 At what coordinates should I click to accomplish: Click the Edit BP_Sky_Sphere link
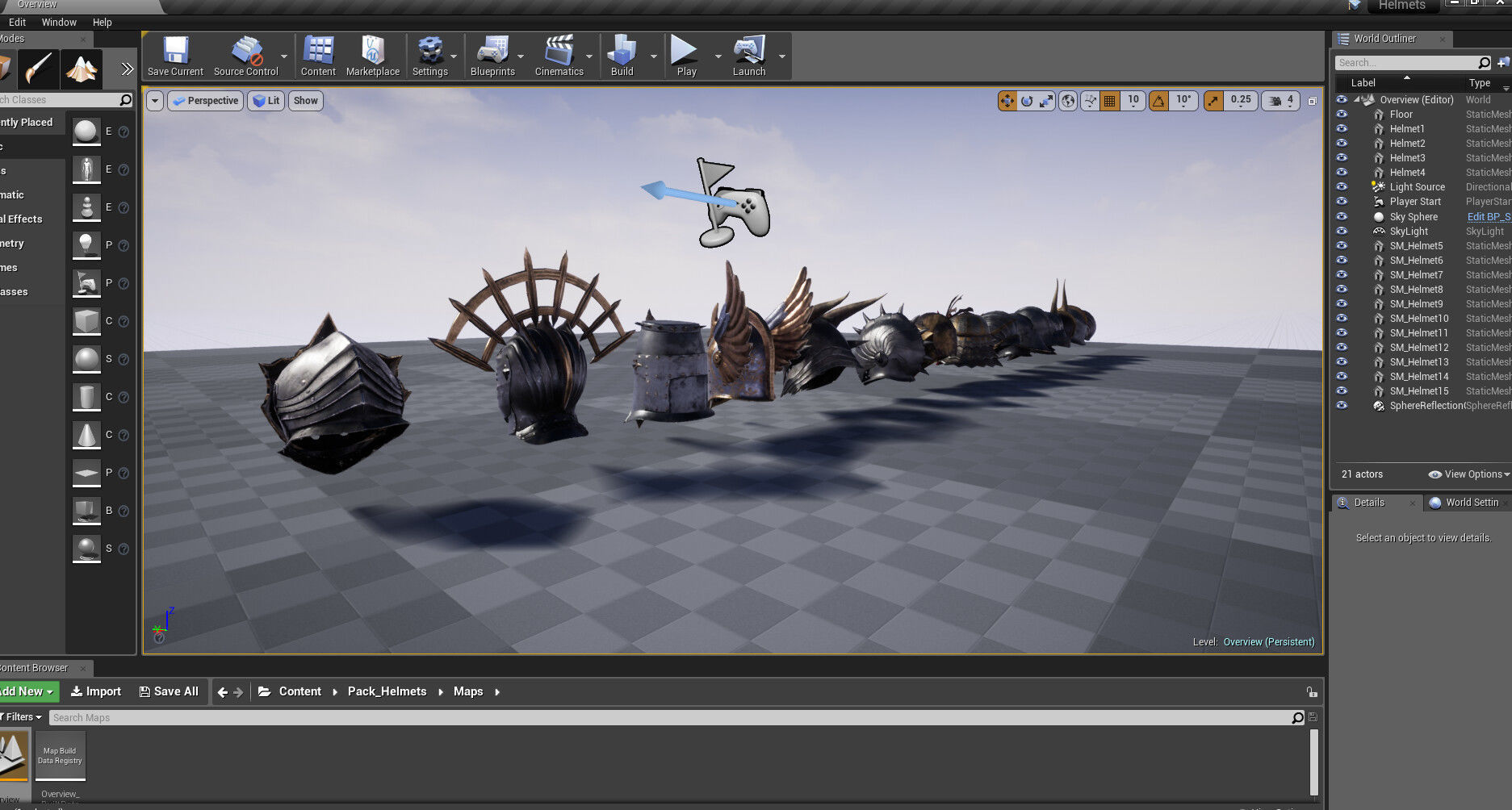pyautogui.click(x=1489, y=217)
